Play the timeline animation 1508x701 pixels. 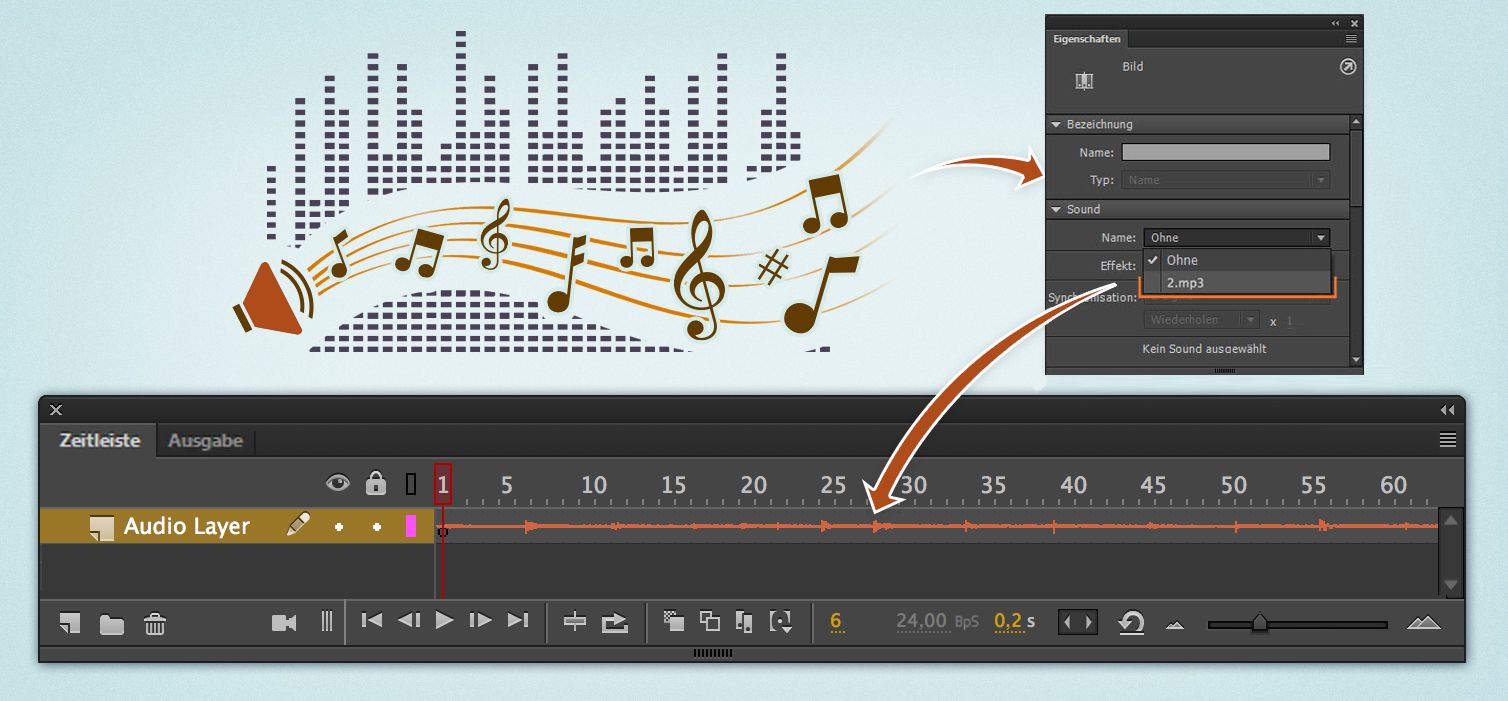coord(445,620)
